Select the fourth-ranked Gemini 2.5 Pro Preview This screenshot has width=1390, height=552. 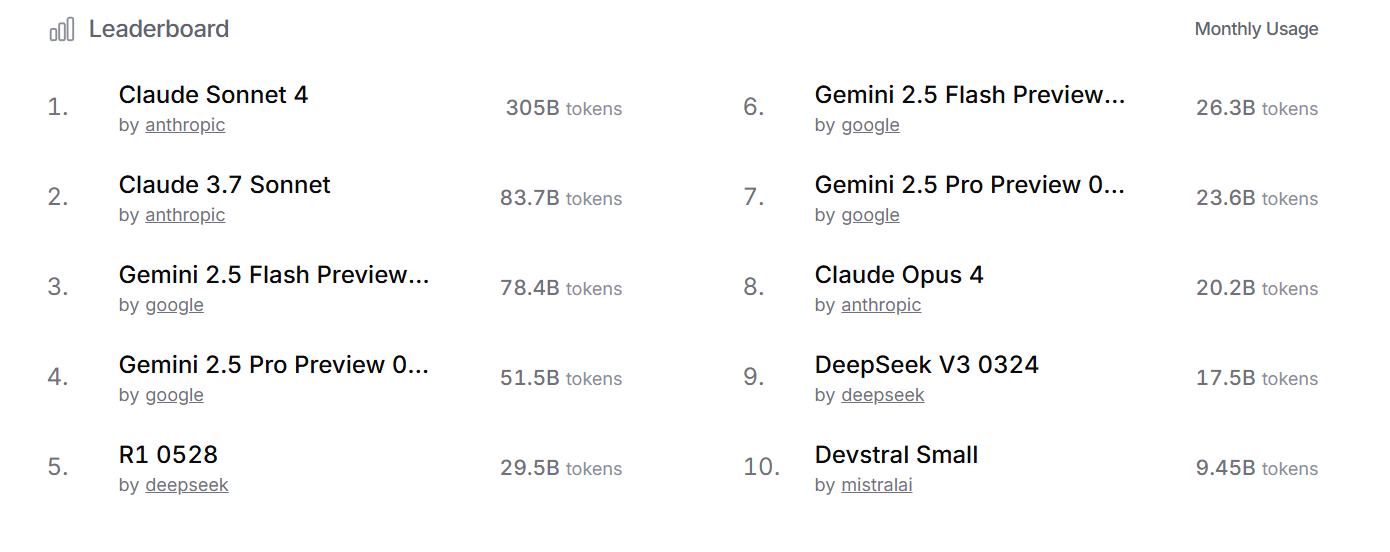pyautogui.click(x=274, y=365)
